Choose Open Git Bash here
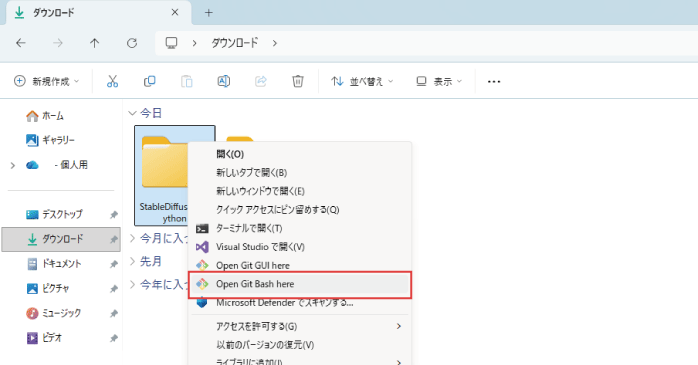This screenshot has width=698, height=365. click(x=299, y=284)
